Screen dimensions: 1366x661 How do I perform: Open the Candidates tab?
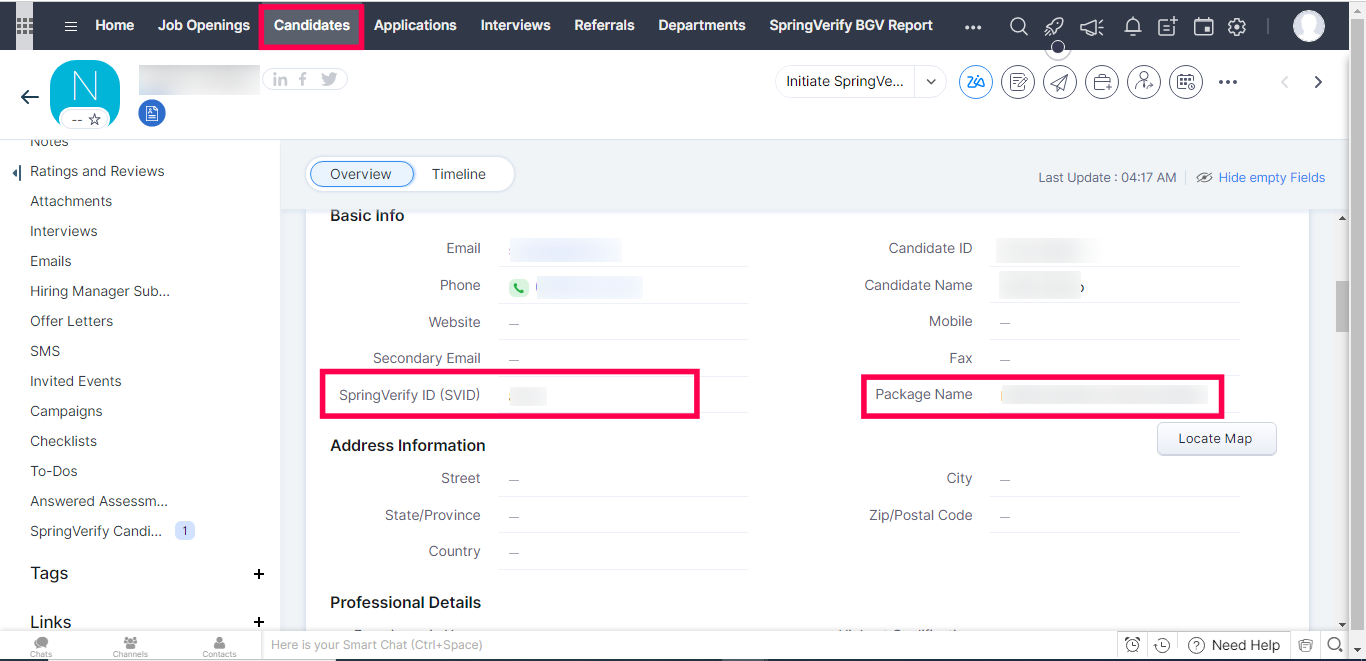(x=312, y=25)
